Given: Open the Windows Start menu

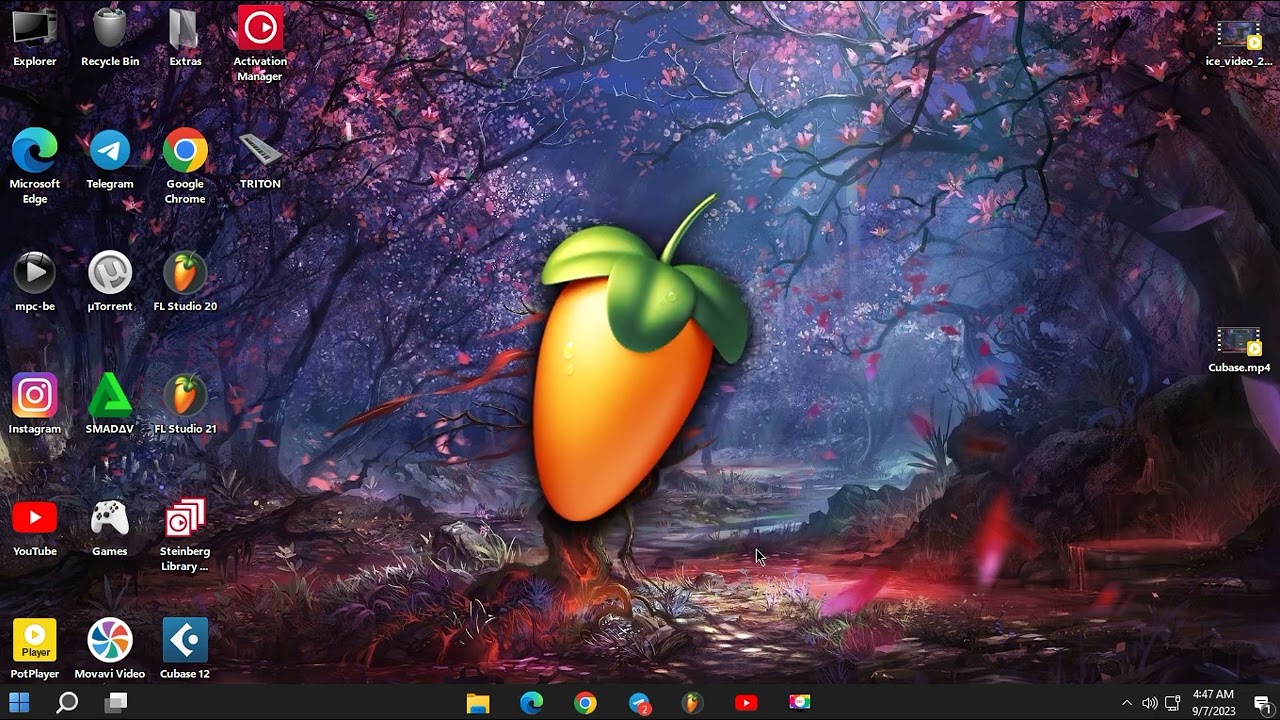Looking at the screenshot, I should (19, 702).
